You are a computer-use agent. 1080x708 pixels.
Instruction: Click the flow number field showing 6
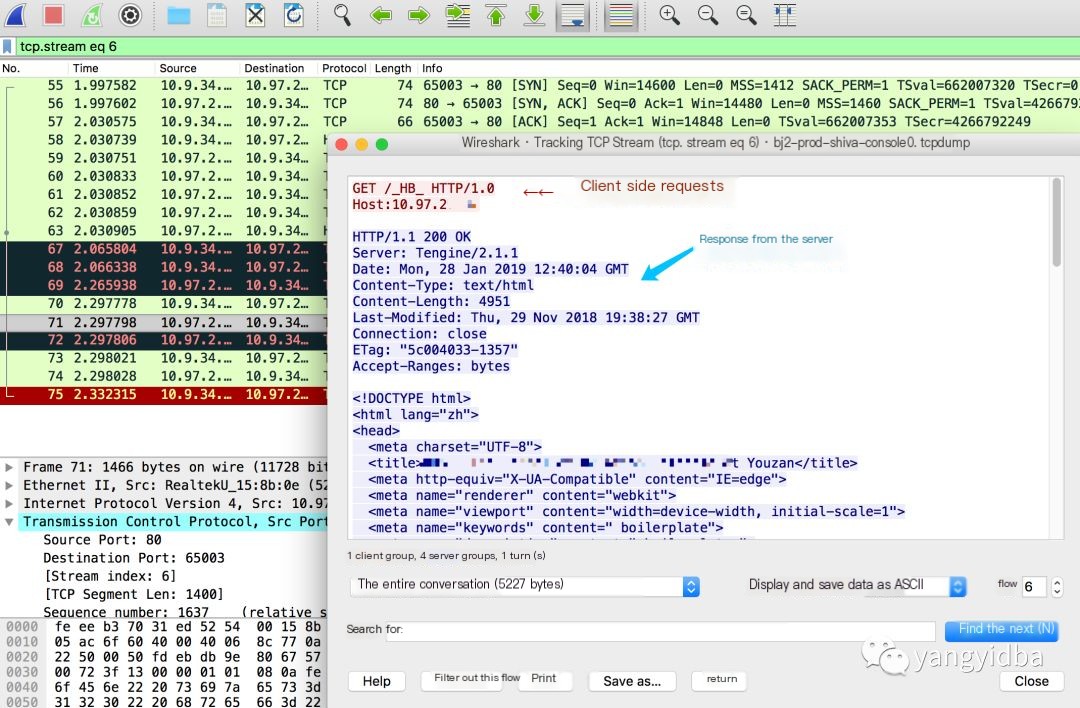1034,587
